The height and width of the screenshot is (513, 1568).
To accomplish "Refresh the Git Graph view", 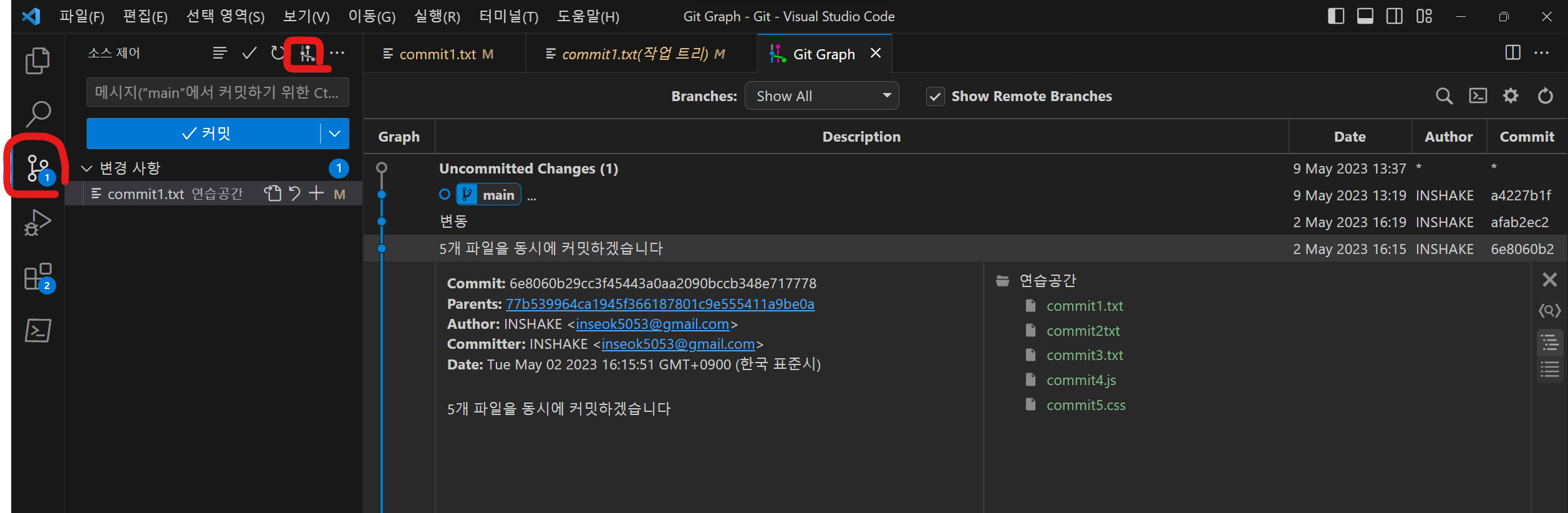I will click(1545, 95).
